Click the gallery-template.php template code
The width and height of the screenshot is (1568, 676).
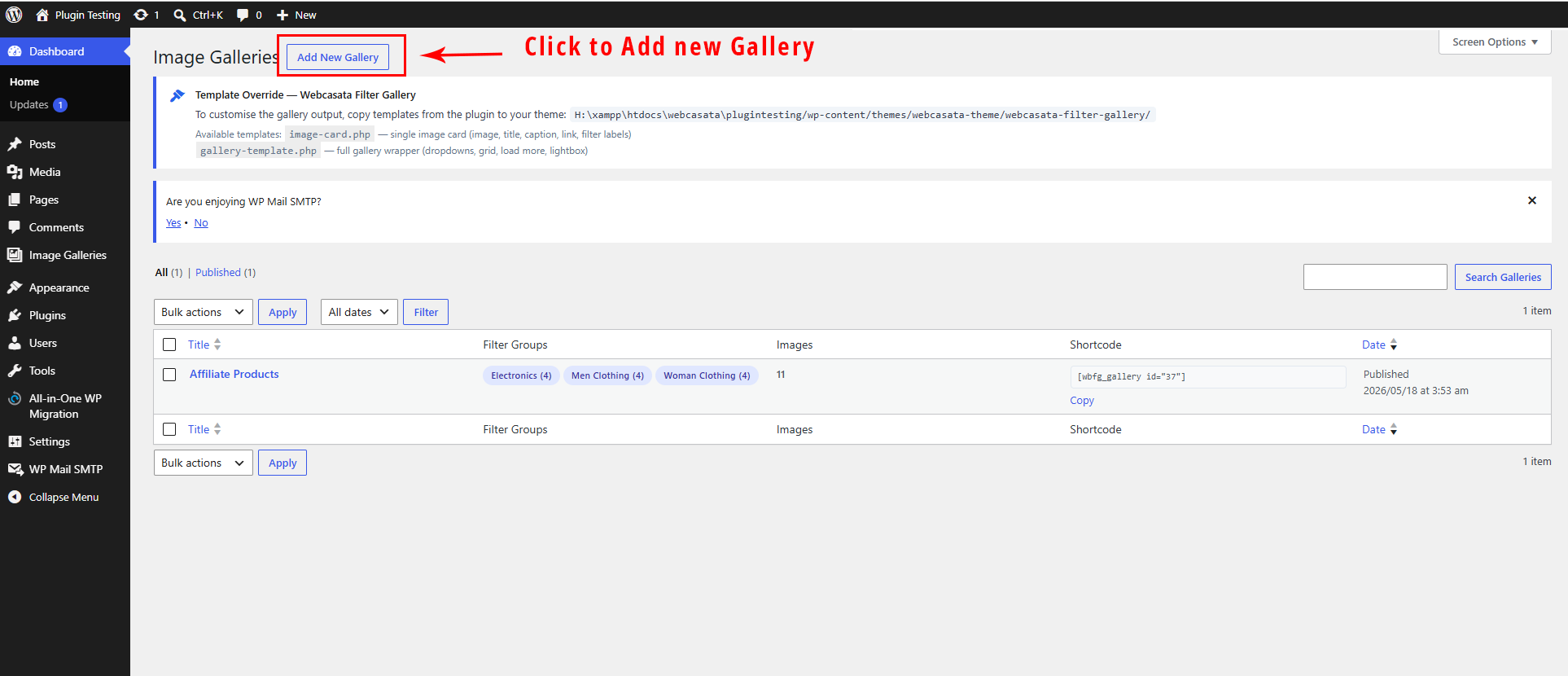(258, 151)
